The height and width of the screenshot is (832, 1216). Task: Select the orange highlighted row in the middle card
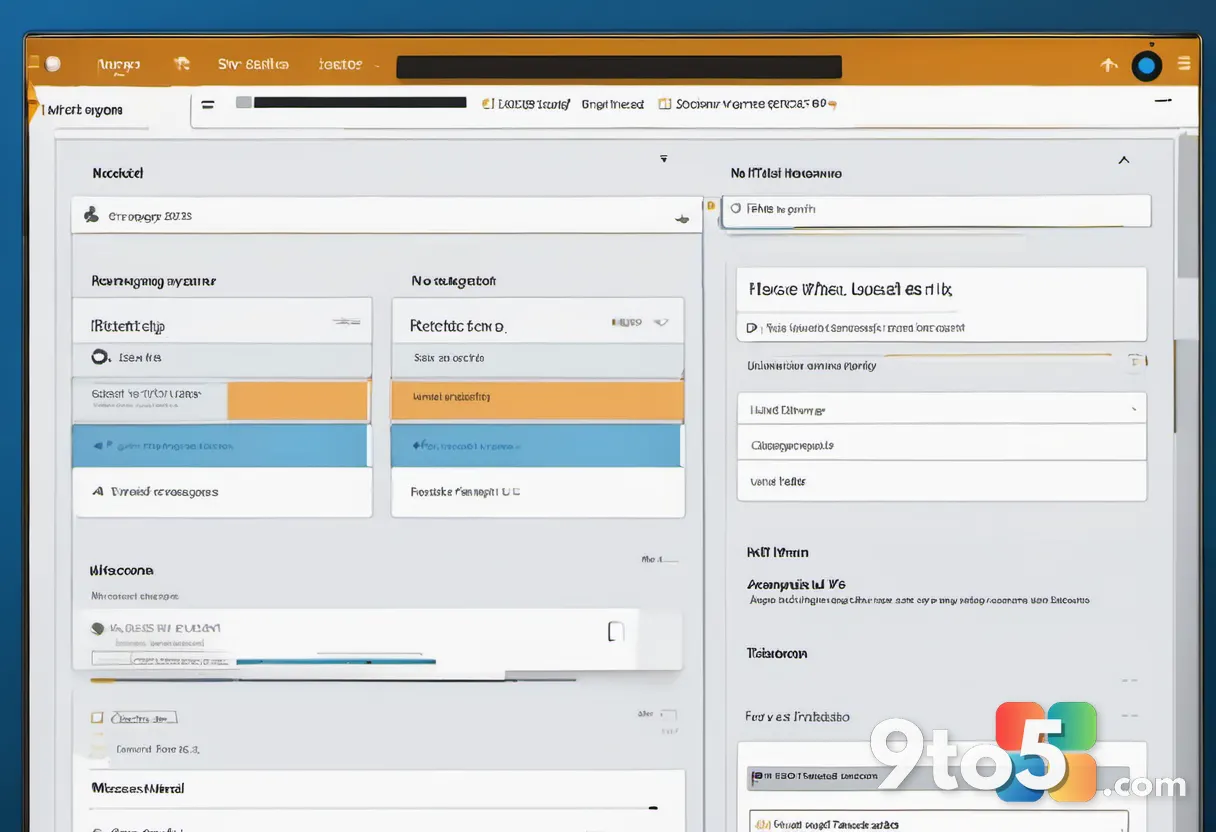pyautogui.click(x=537, y=400)
